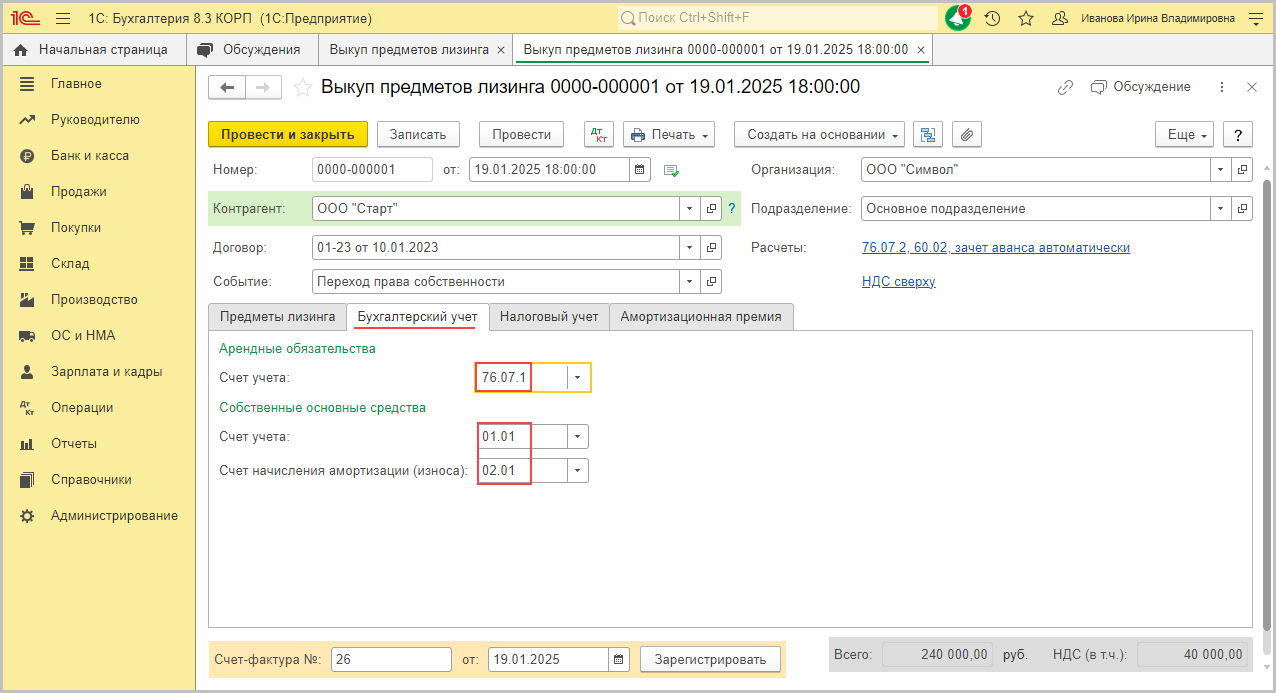This screenshot has width=1276, height=693.
Task: Switch to Налоговый учет tab
Action: tap(549, 317)
